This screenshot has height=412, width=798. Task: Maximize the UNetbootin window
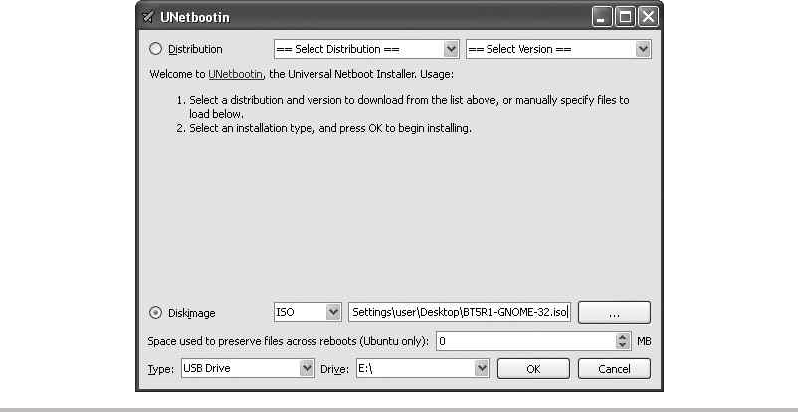[x=625, y=17]
